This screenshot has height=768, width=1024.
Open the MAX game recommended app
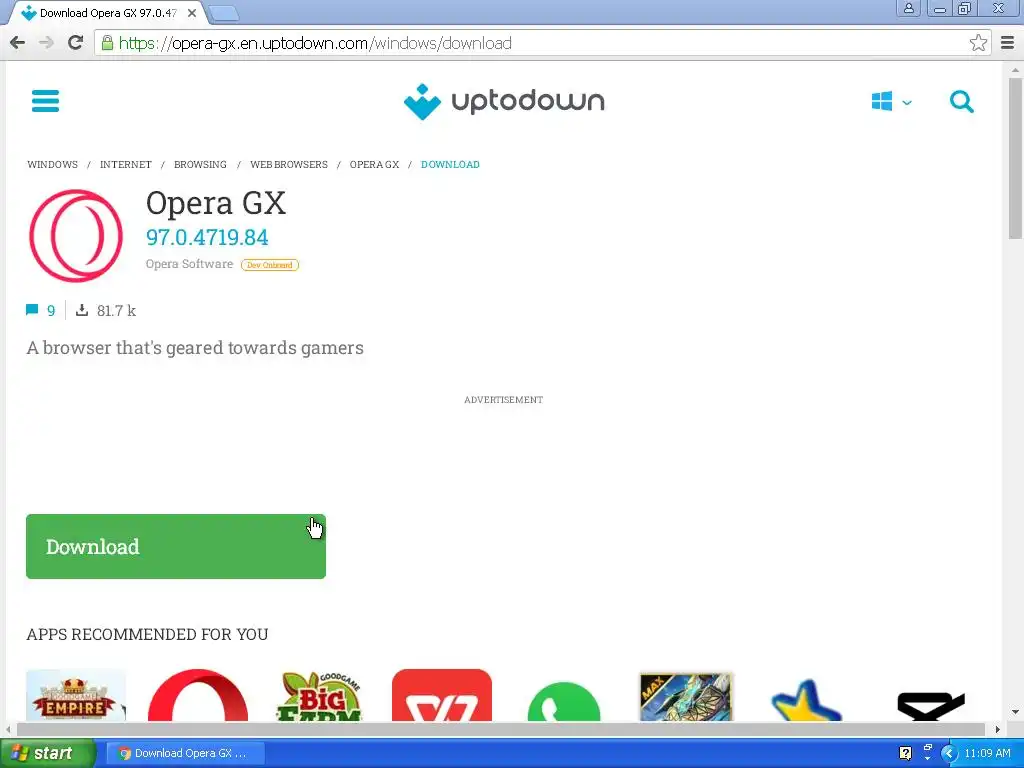point(686,697)
